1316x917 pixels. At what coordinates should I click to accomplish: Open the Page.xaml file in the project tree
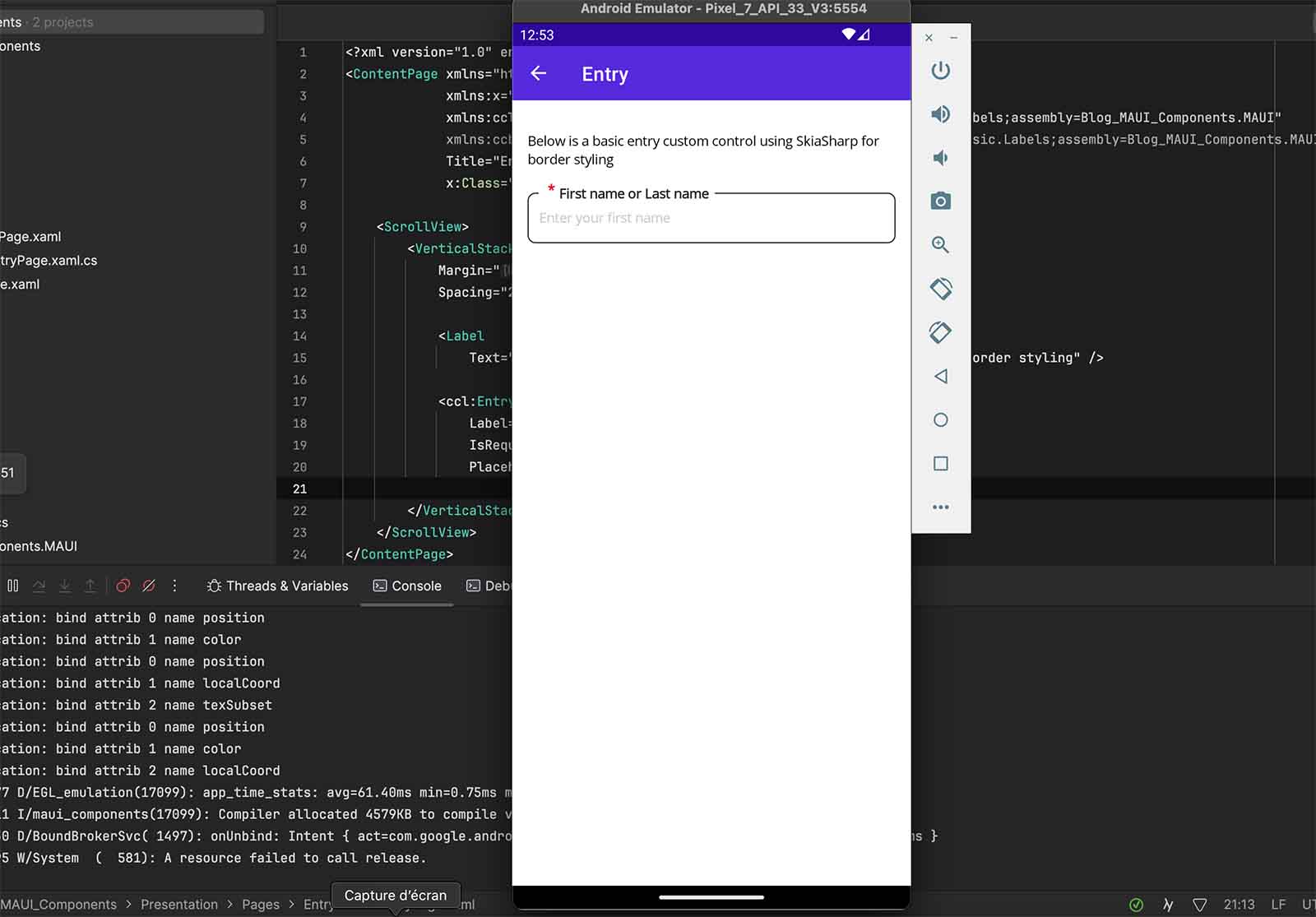pos(30,237)
